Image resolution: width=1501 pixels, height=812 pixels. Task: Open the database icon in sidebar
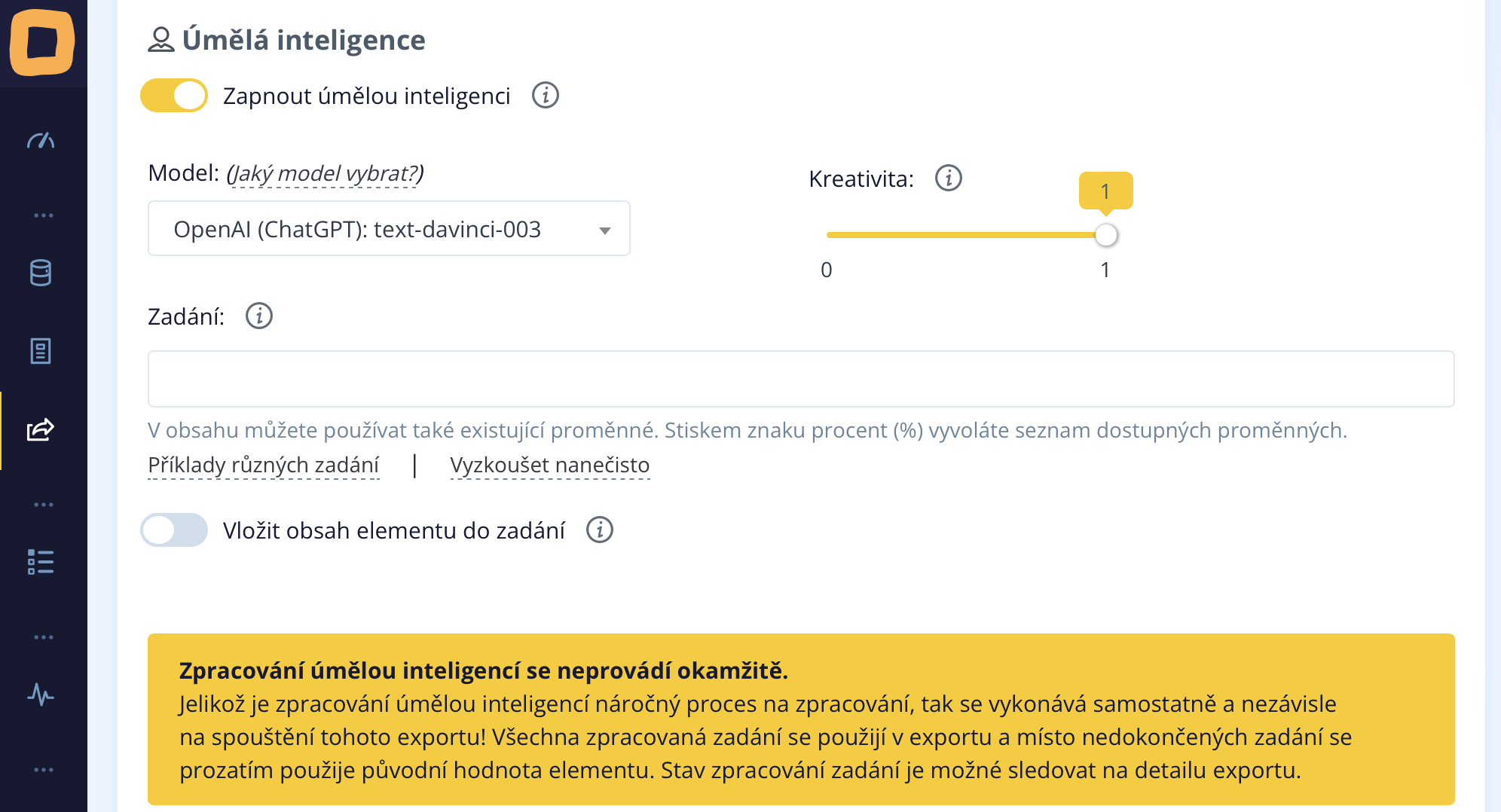click(x=41, y=273)
